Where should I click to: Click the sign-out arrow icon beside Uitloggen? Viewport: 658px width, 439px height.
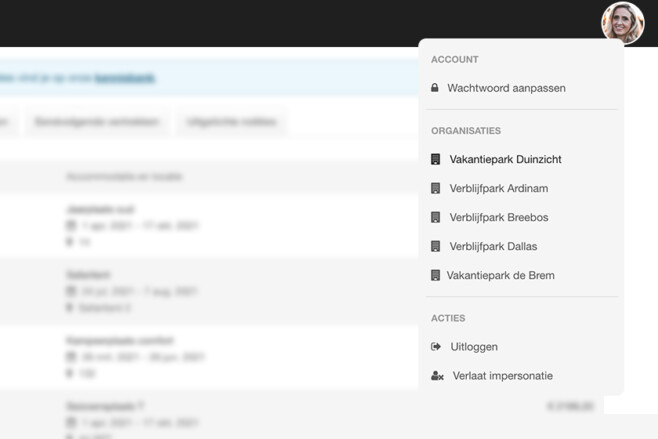point(436,347)
